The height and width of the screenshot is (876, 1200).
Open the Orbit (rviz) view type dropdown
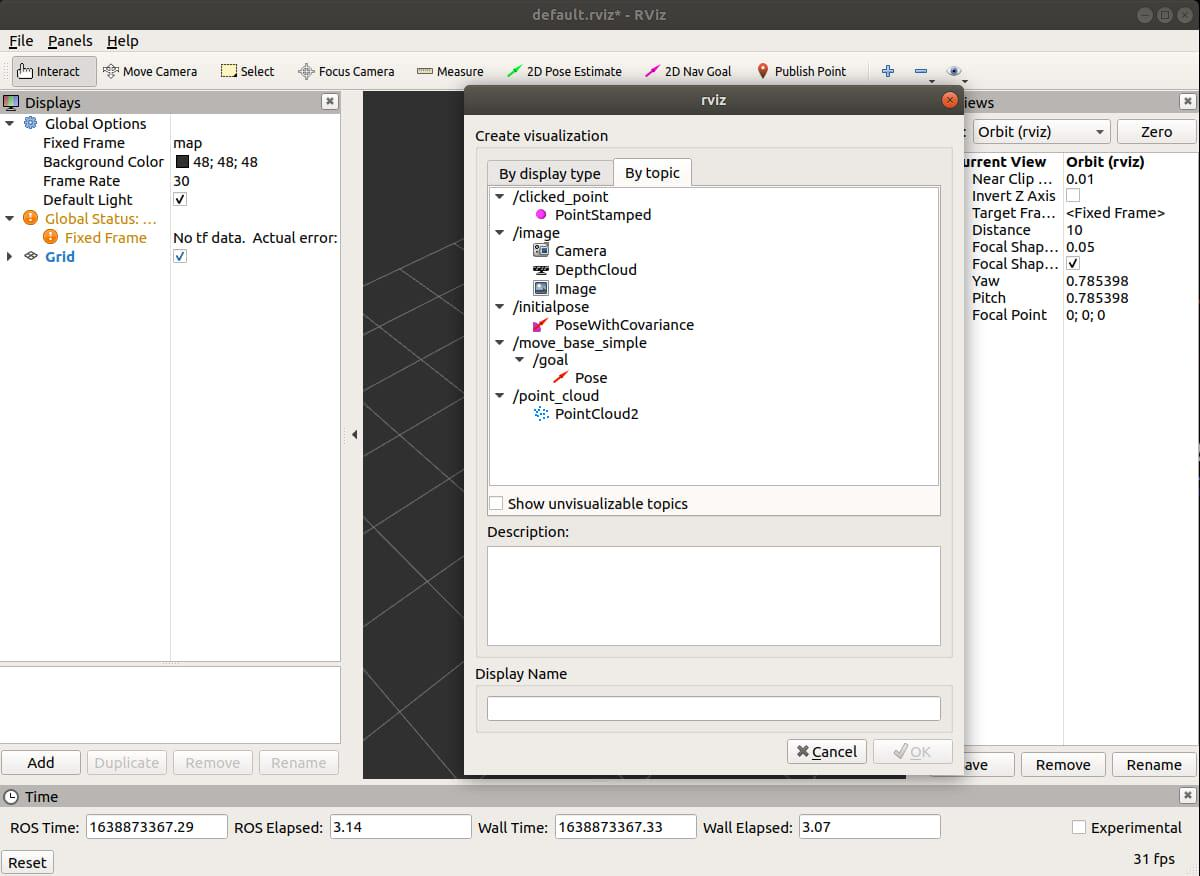pyautogui.click(x=1040, y=132)
